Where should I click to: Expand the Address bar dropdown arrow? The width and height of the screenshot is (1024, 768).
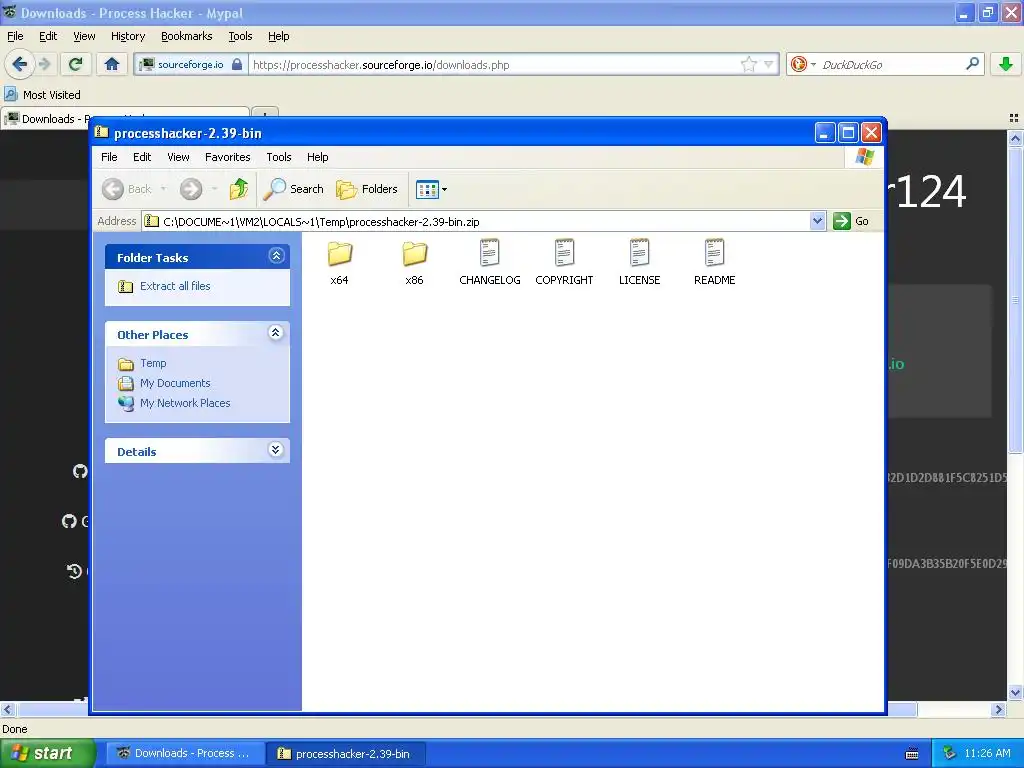coord(817,221)
